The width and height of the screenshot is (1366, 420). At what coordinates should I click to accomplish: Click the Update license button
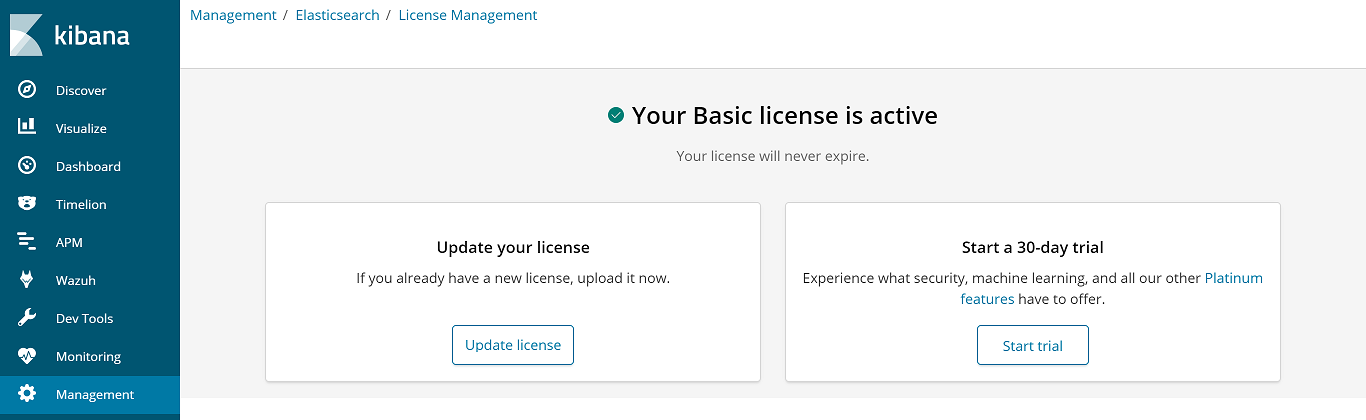tap(513, 345)
